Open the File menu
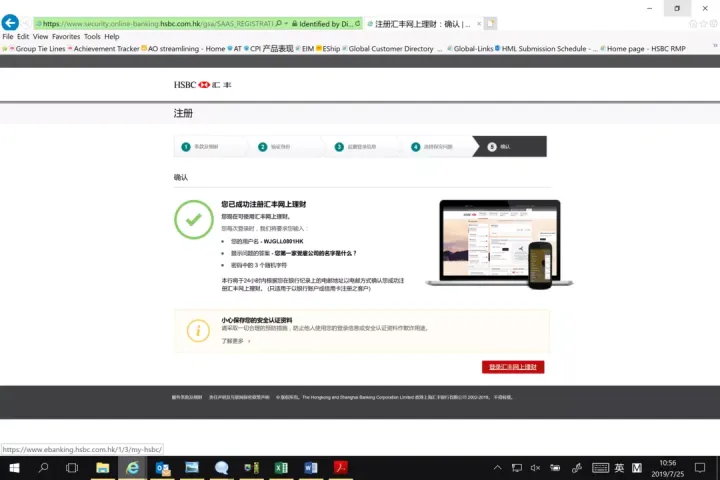Screen dimensions: 720x480 click(x=8, y=36)
